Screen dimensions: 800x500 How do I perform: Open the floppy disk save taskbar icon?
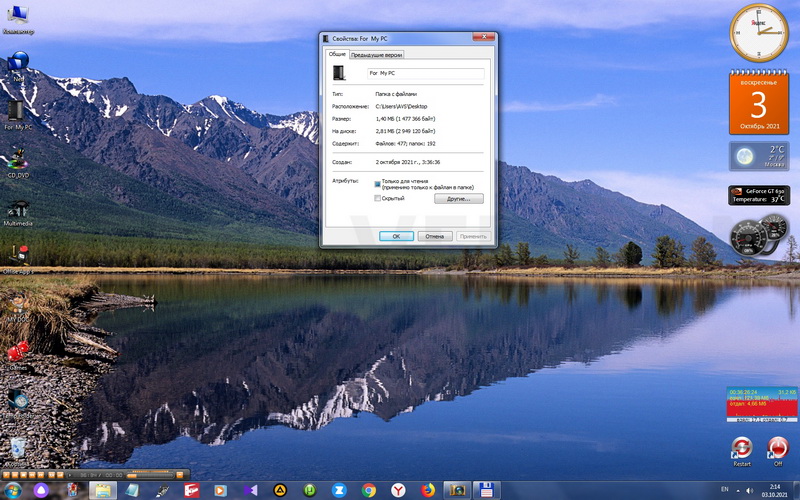[x=487, y=490]
